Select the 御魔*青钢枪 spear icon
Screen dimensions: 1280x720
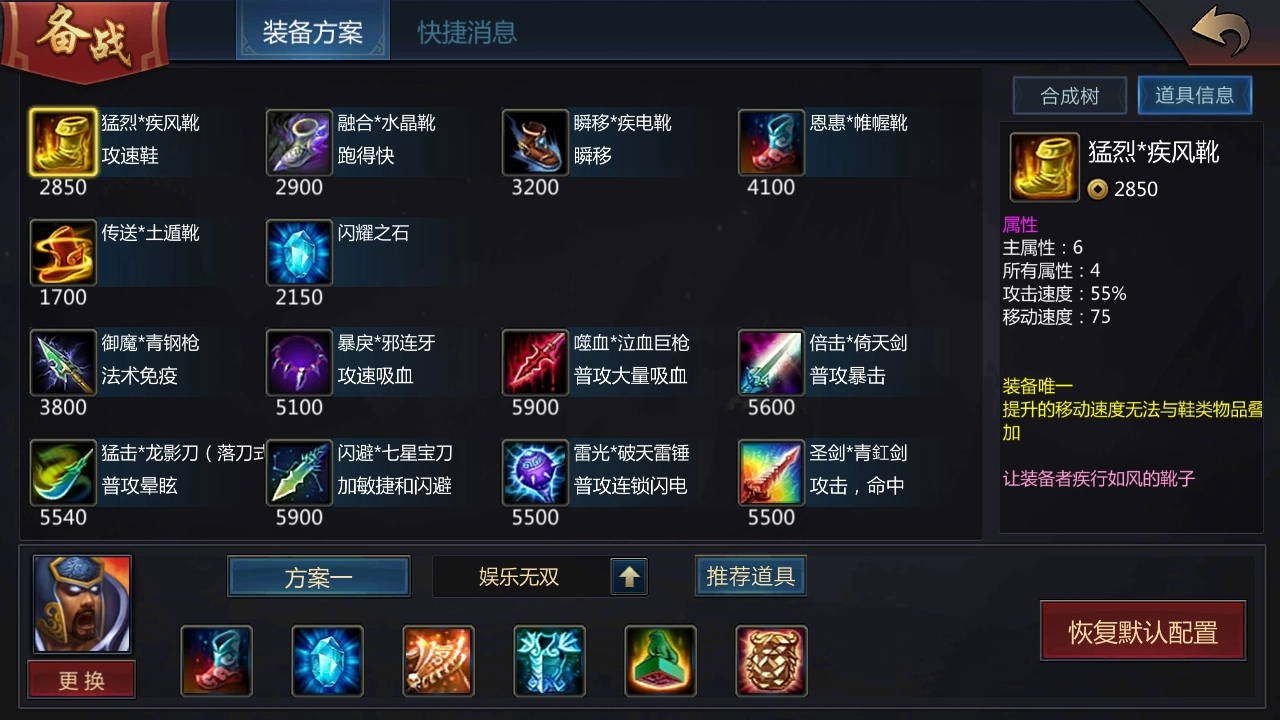(x=63, y=363)
